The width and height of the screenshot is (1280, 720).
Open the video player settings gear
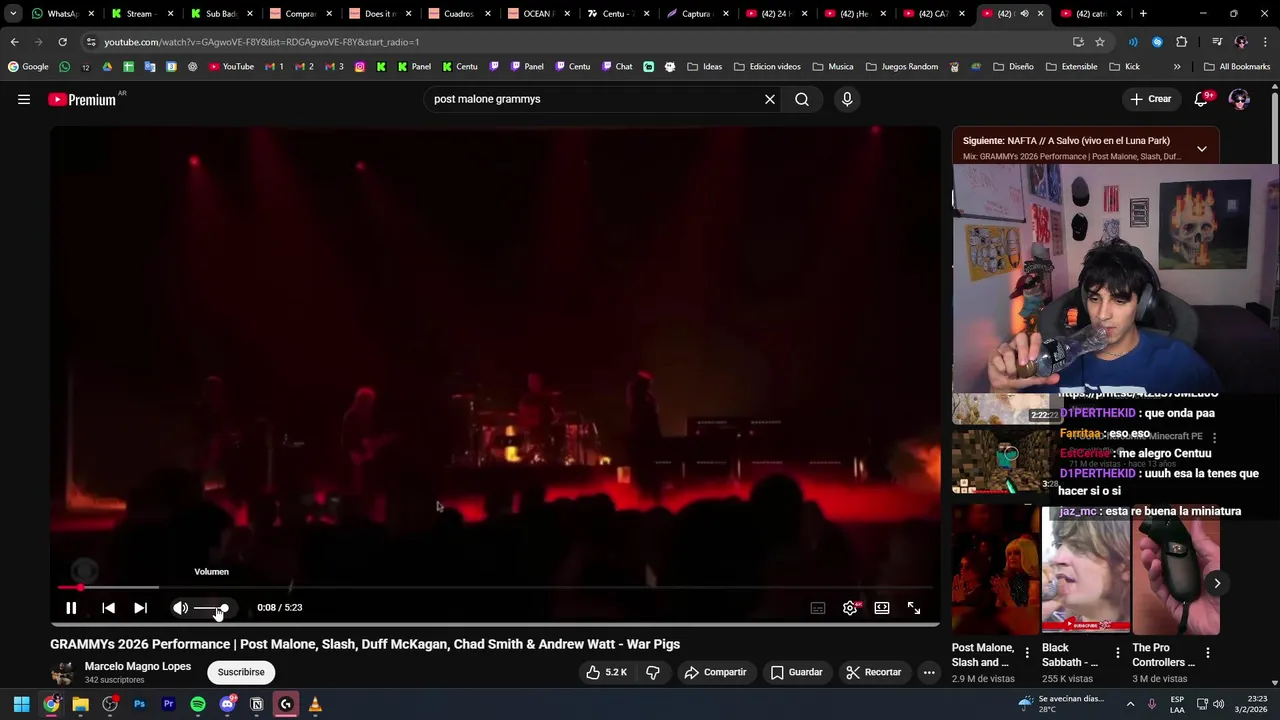[x=850, y=608]
